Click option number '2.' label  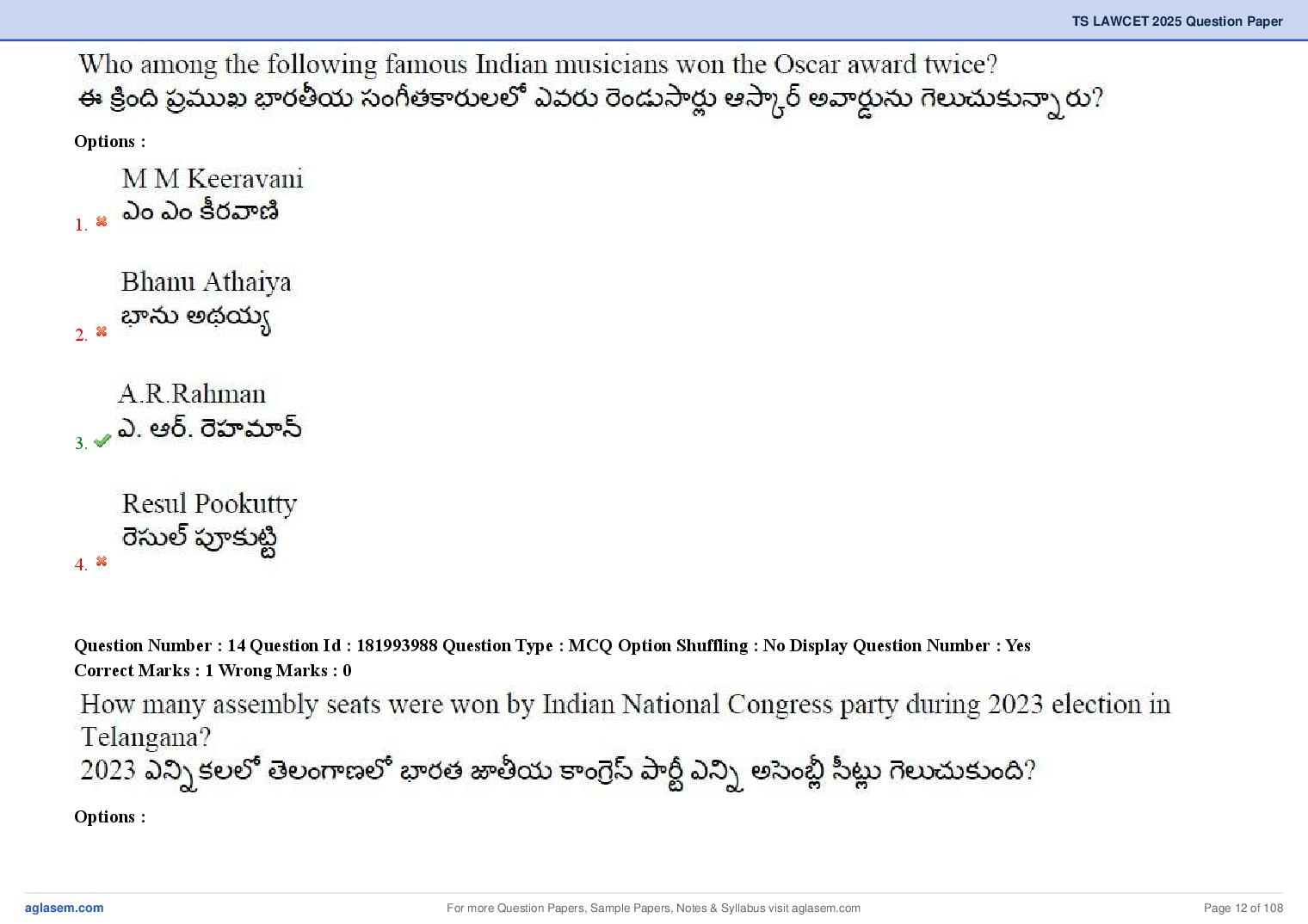coord(81,335)
